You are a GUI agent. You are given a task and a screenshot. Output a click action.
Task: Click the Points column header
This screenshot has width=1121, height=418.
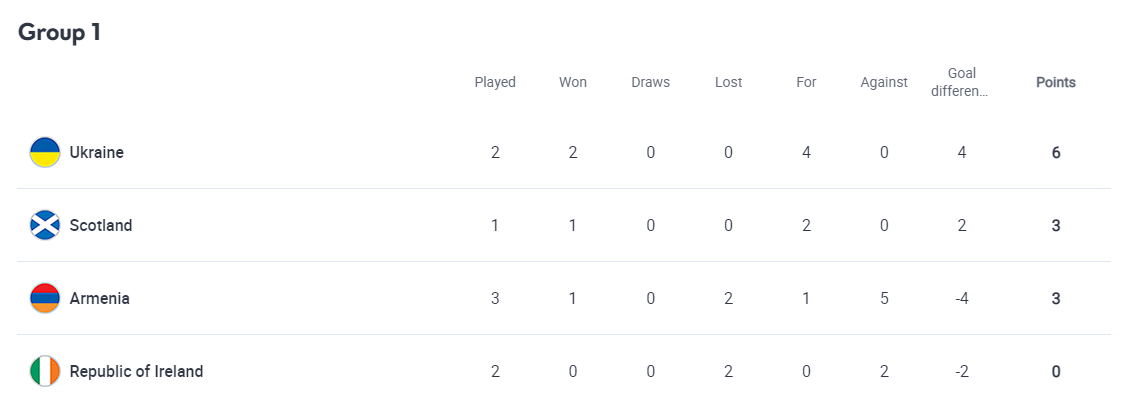pyautogui.click(x=1055, y=82)
